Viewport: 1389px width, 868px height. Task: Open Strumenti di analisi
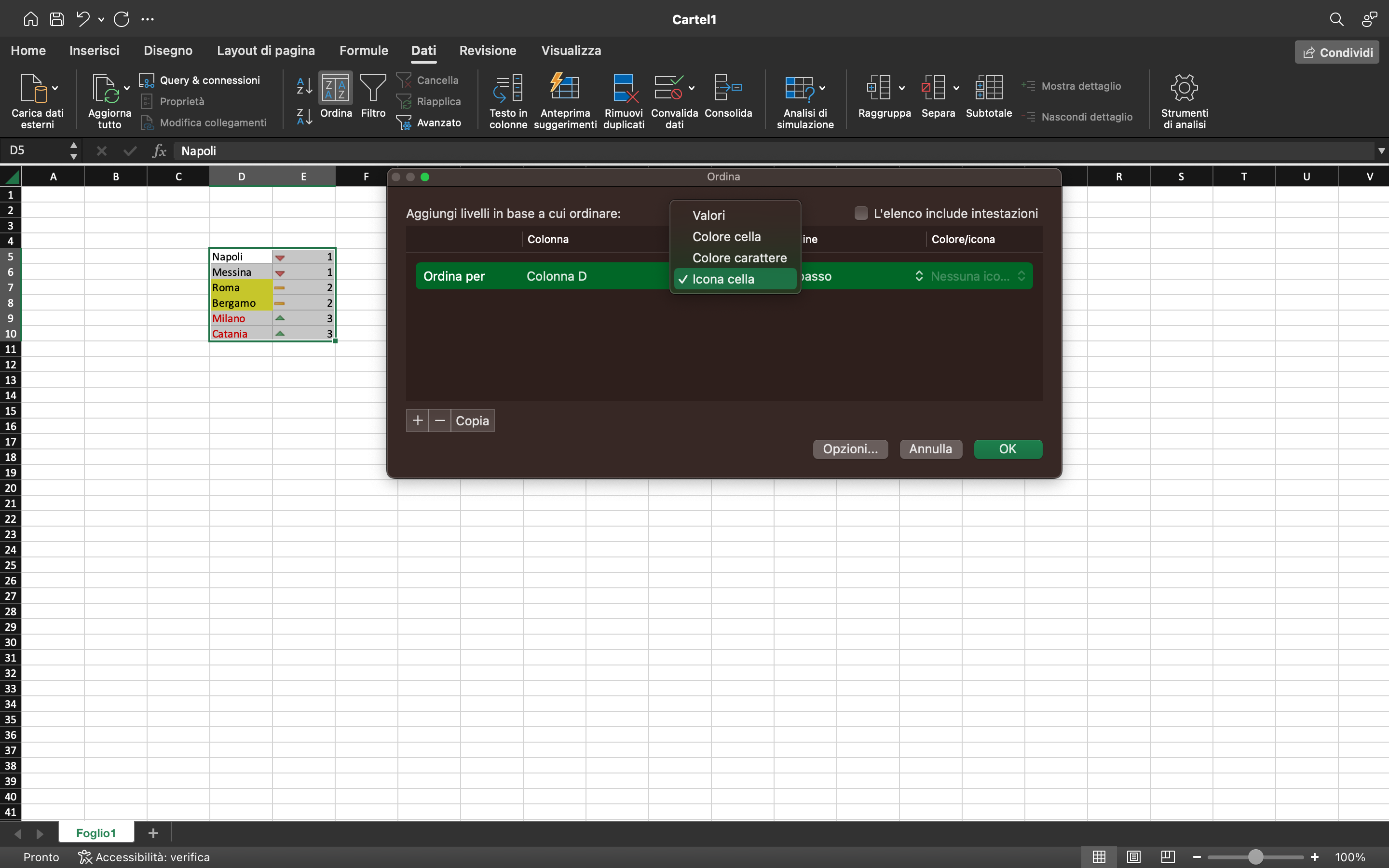(1184, 100)
